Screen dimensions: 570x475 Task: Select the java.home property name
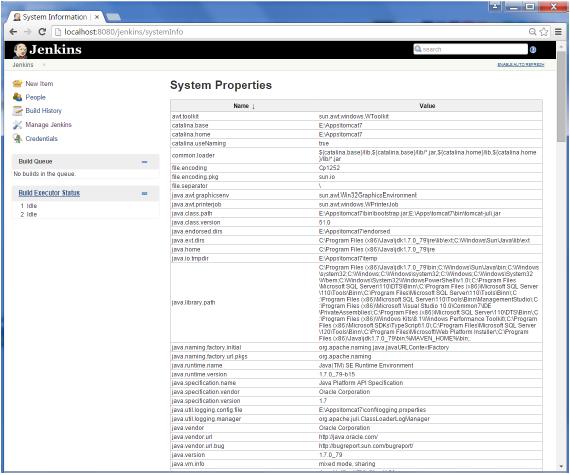tap(186, 250)
